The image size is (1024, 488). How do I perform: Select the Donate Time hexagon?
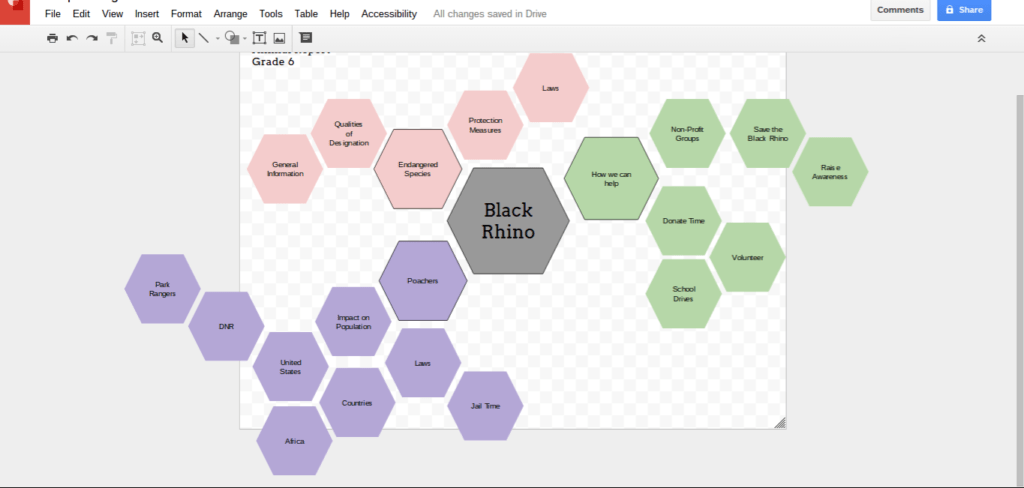tap(684, 221)
